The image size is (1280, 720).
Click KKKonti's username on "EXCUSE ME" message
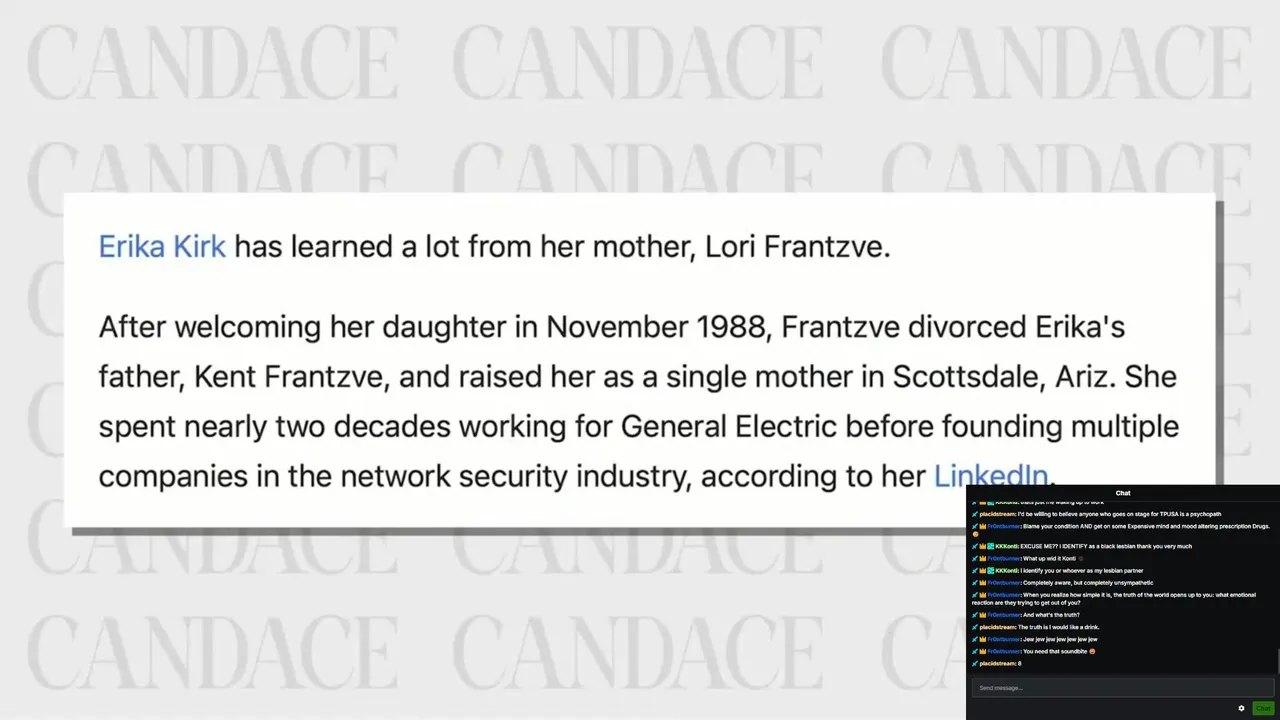[1006, 547]
